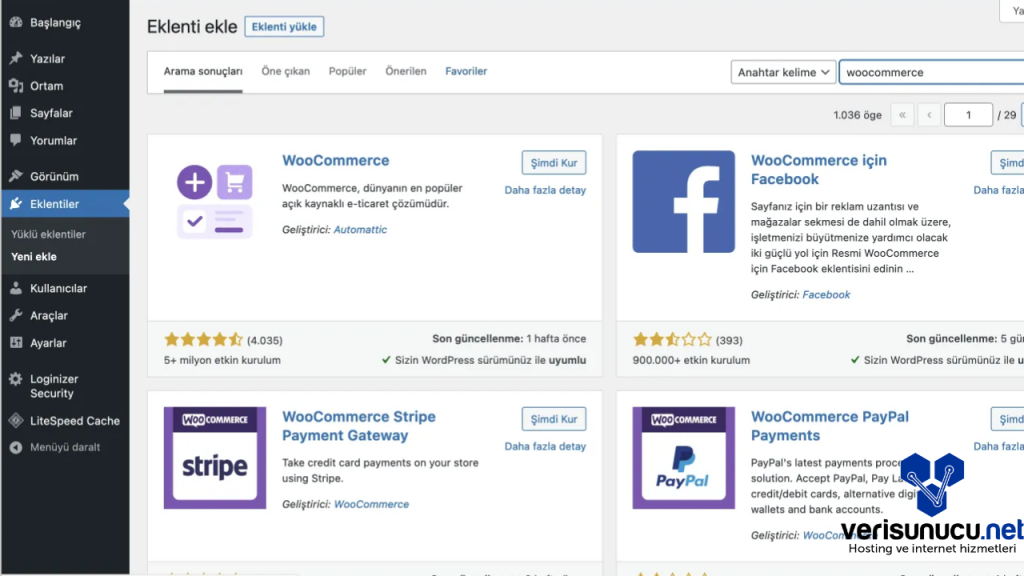
Task: Switch to the Öne çıkan tab
Action: [x=285, y=71]
